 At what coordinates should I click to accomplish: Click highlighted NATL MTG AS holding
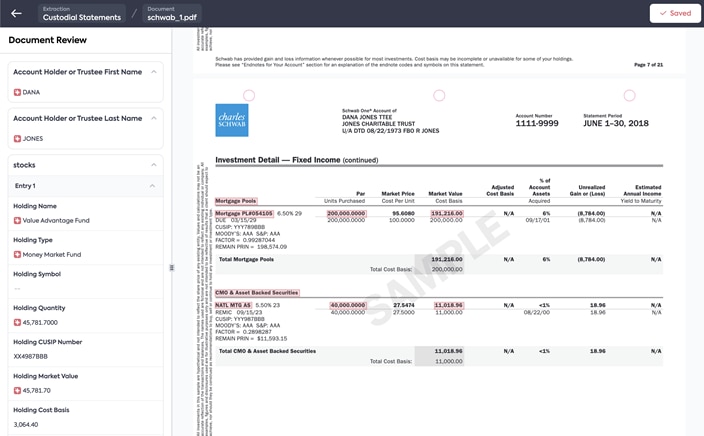(x=234, y=304)
